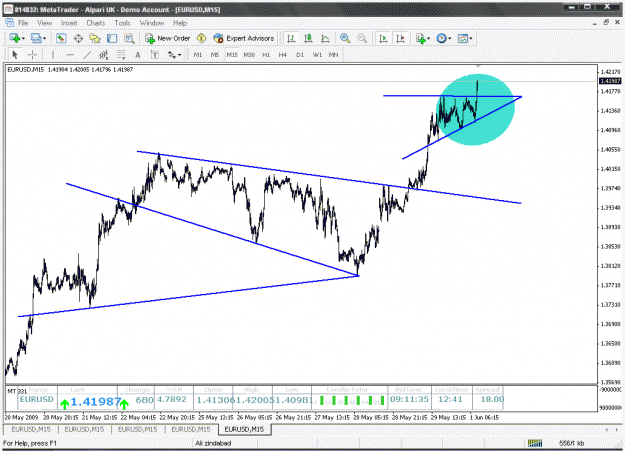Click the last price 1.41987 in panel
625x451 pixels.
(96, 402)
